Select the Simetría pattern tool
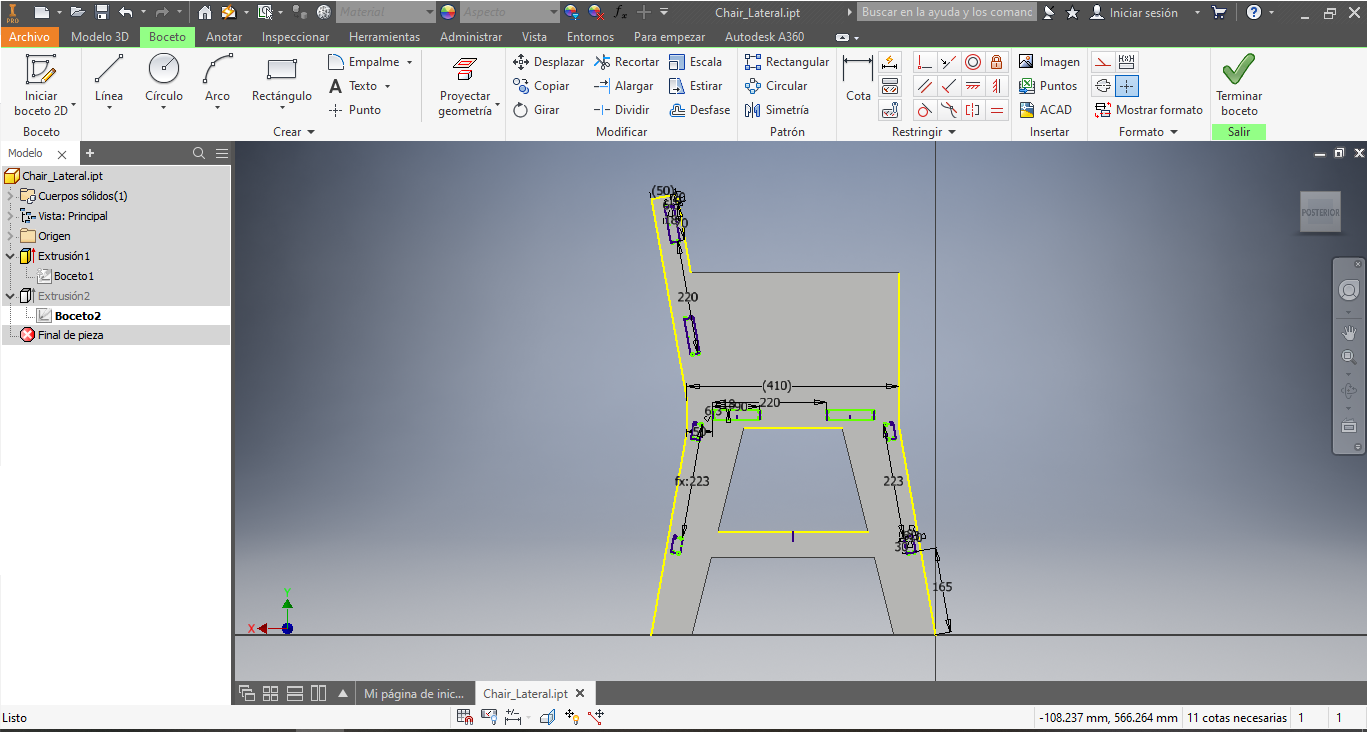Screen dimensions: 1368x732 (777, 110)
